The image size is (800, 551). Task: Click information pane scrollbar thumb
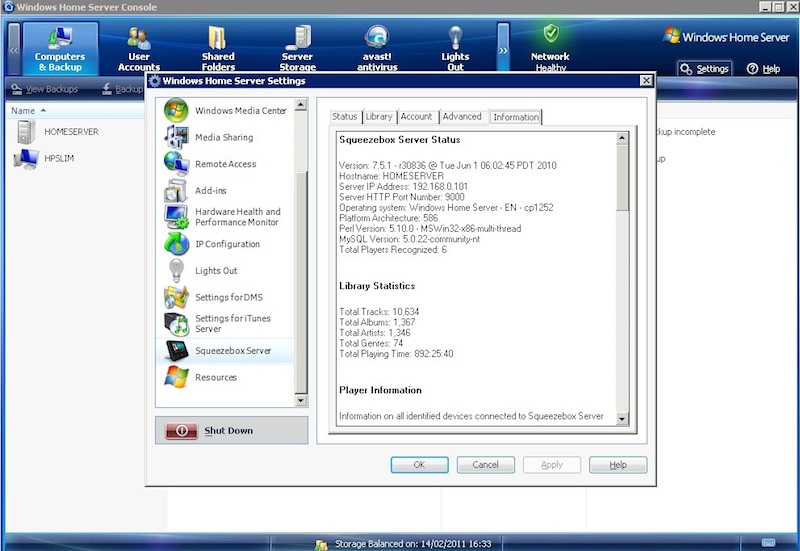pyautogui.click(x=622, y=178)
